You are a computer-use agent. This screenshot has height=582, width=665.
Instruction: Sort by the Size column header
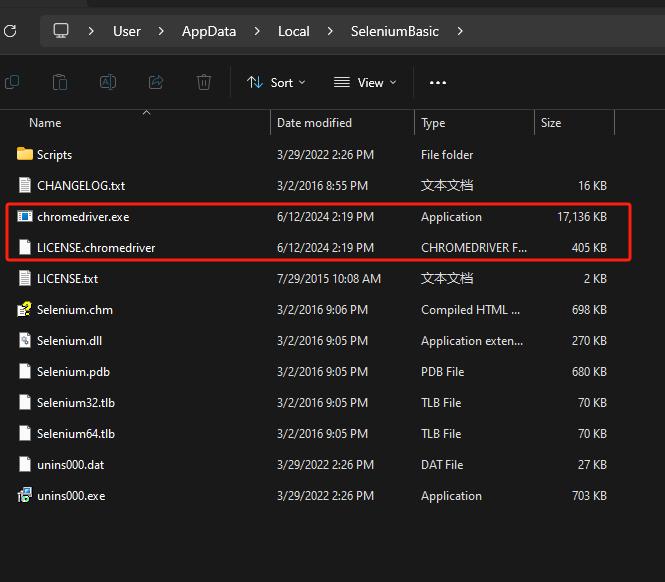click(x=551, y=123)
